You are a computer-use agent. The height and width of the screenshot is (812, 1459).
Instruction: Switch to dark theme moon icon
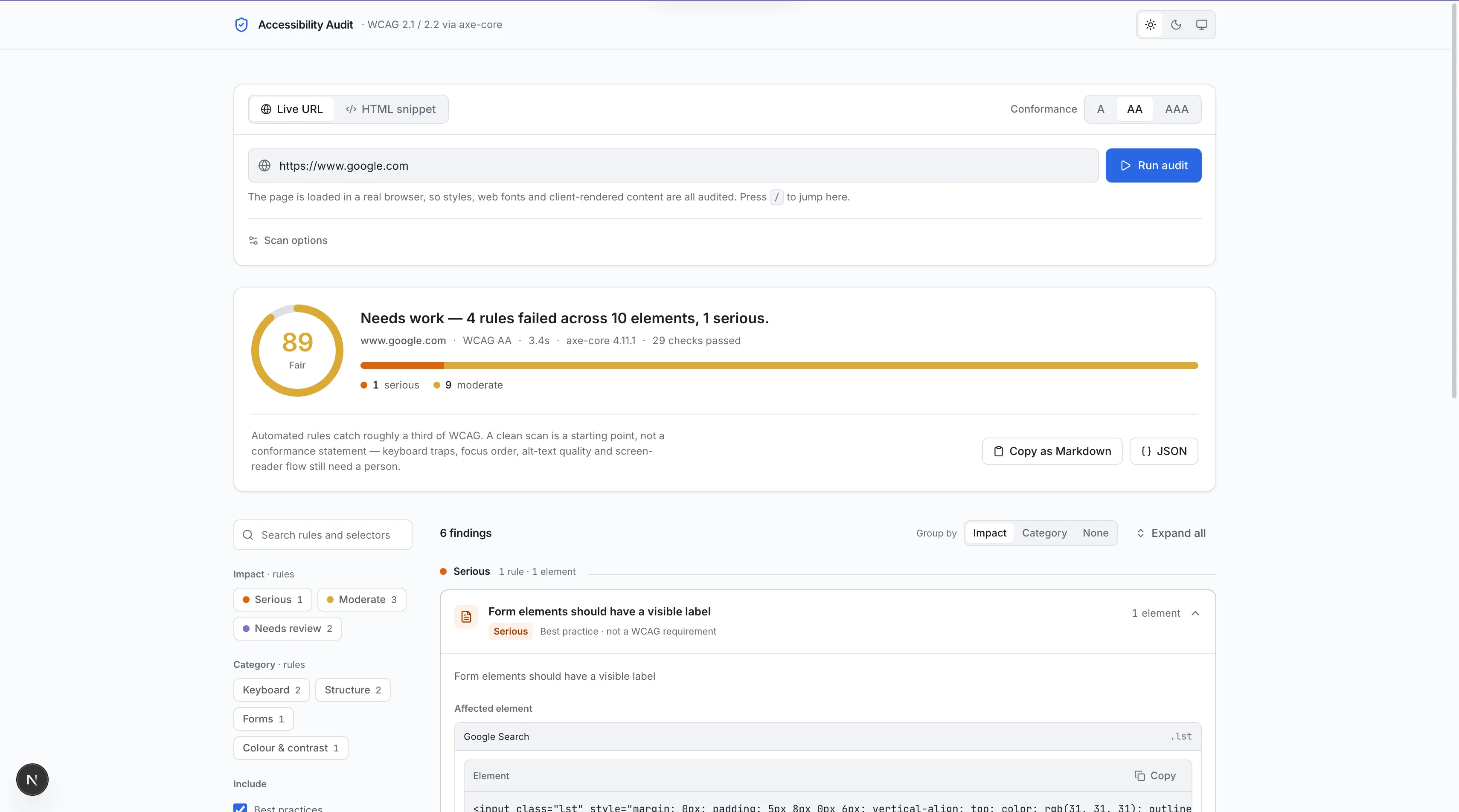[1176, 25]
